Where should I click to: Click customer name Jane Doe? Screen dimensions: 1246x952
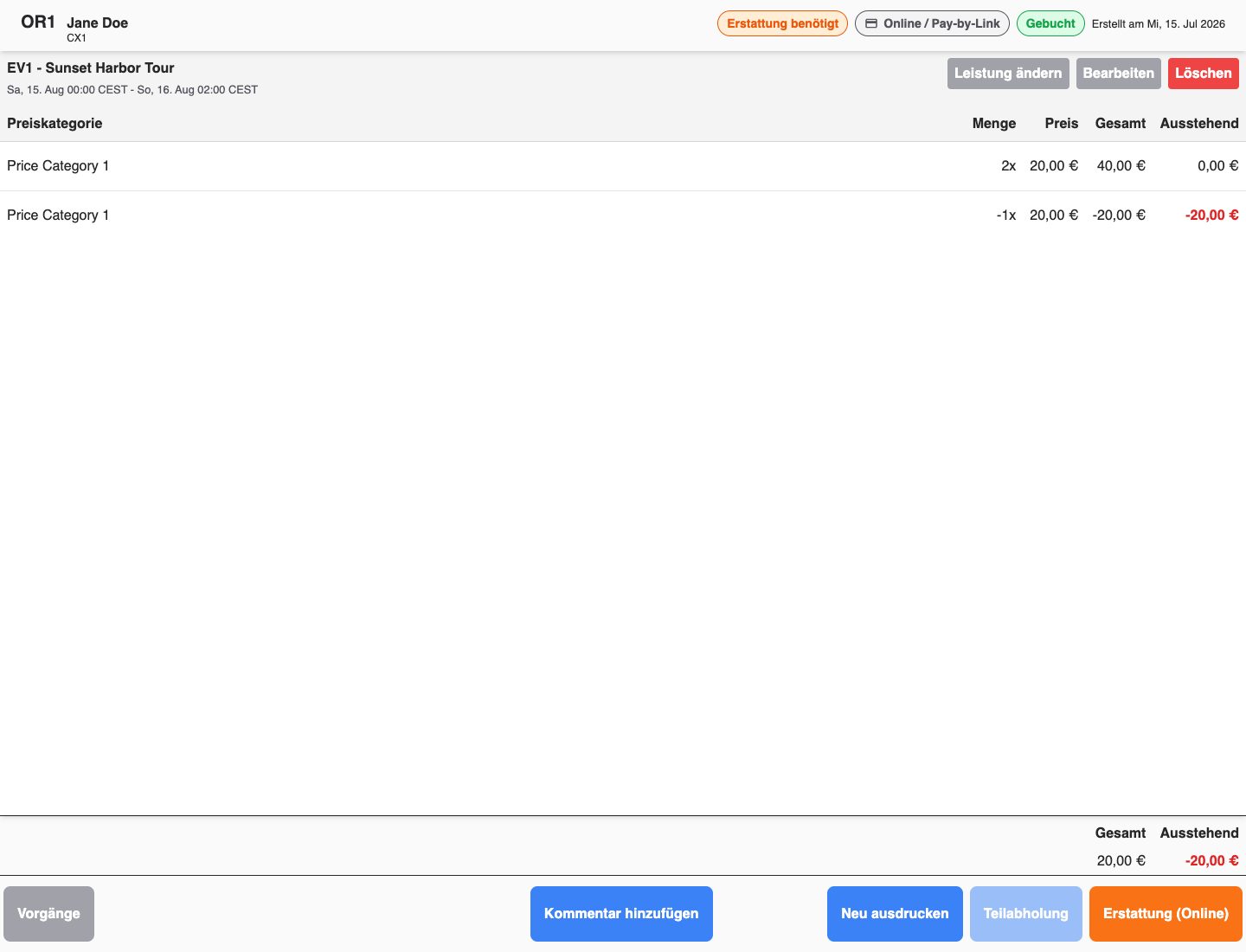tap(97, 23)
